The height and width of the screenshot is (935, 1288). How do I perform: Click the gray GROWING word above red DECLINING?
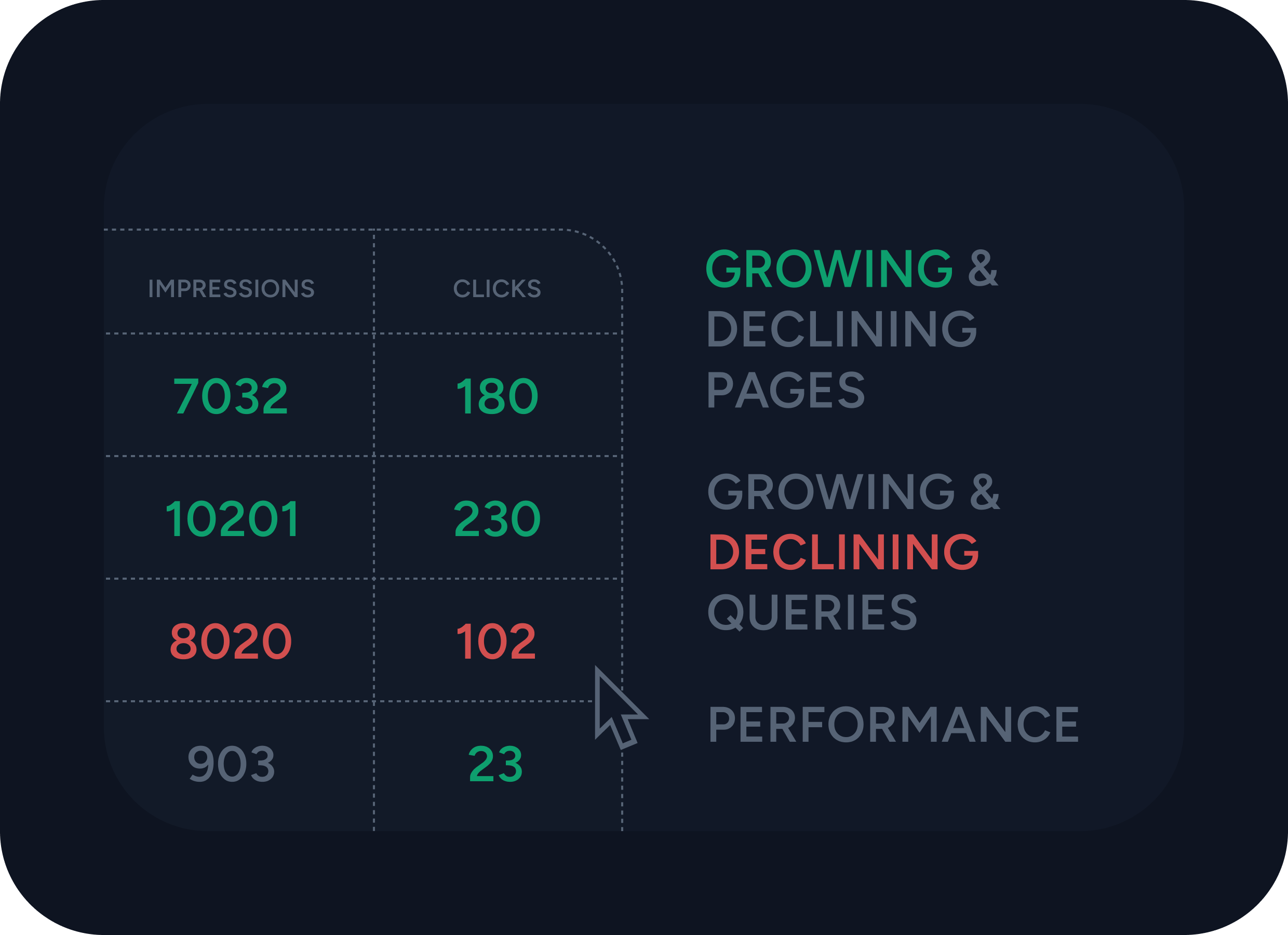click(831, 491)
